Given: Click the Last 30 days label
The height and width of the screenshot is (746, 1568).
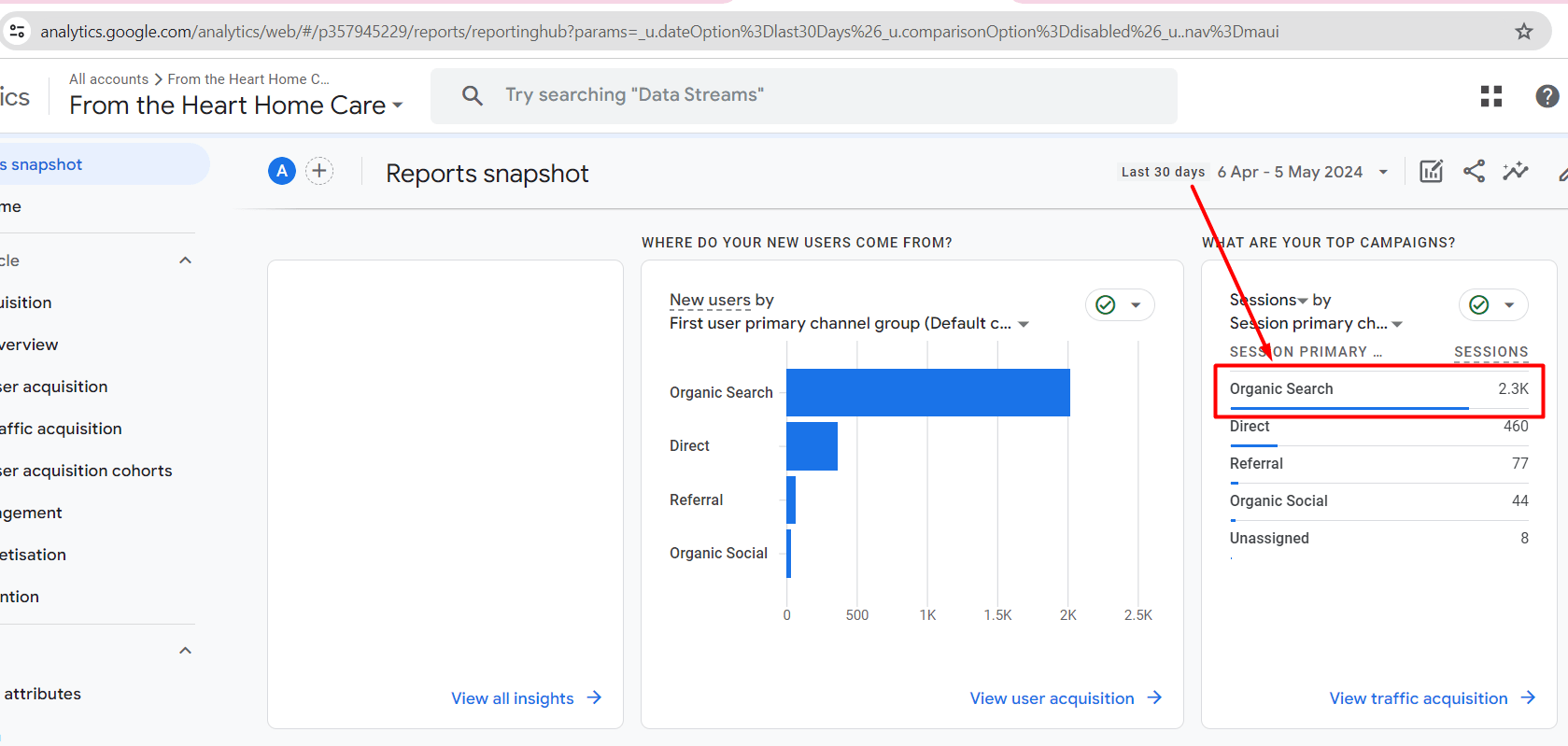Looking at the screenshot, I should click(1163, 172).
